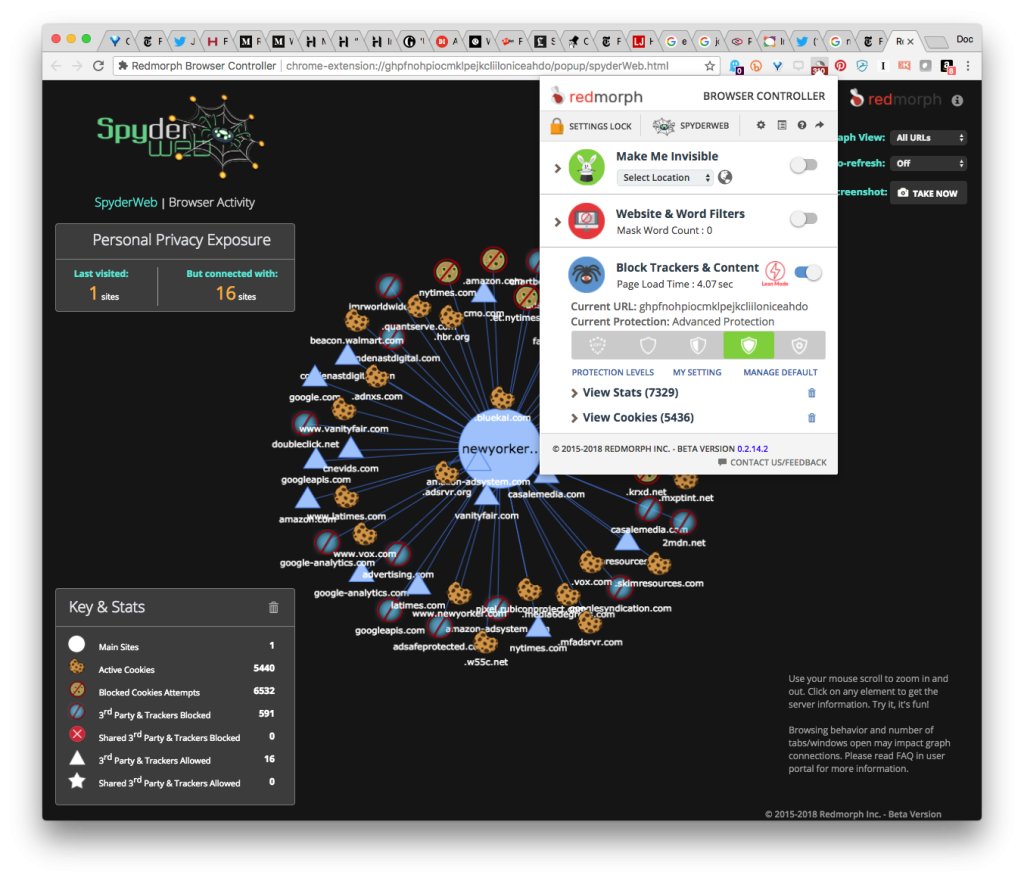1024x881 pixels.
Task: Open the Select Location dropdown
Action: 664,178
